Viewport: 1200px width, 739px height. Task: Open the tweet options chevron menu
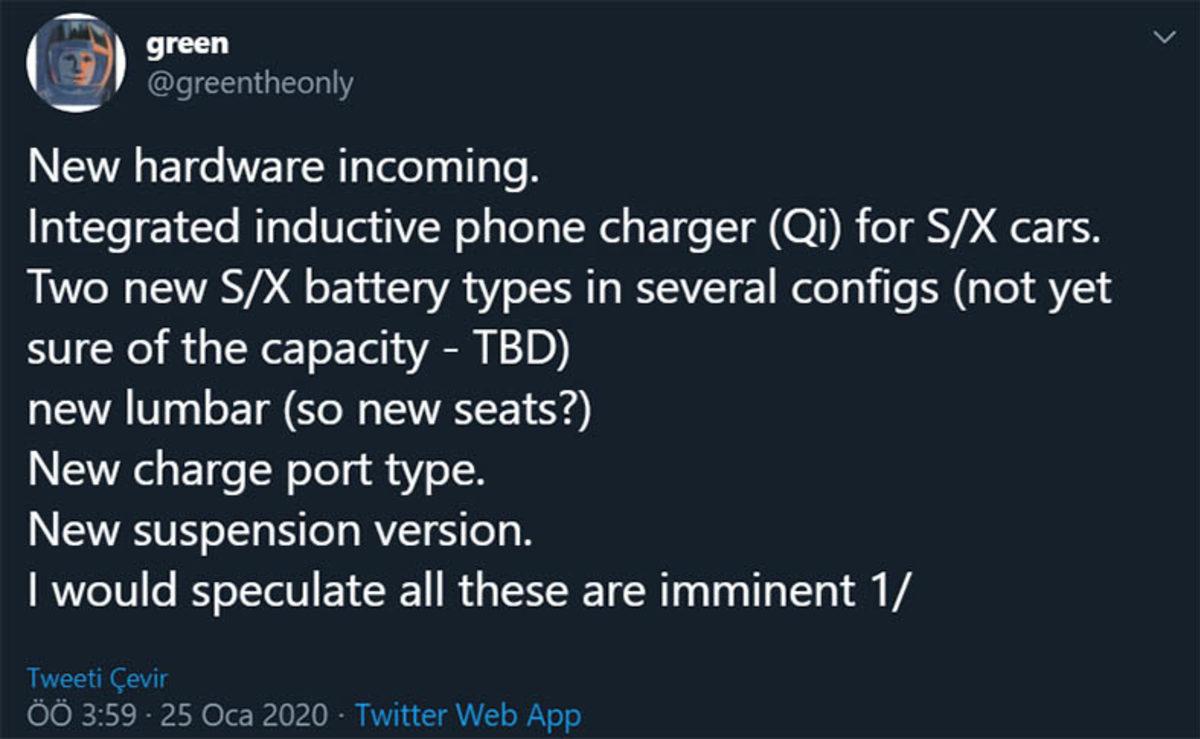(x=1164, y=38)
